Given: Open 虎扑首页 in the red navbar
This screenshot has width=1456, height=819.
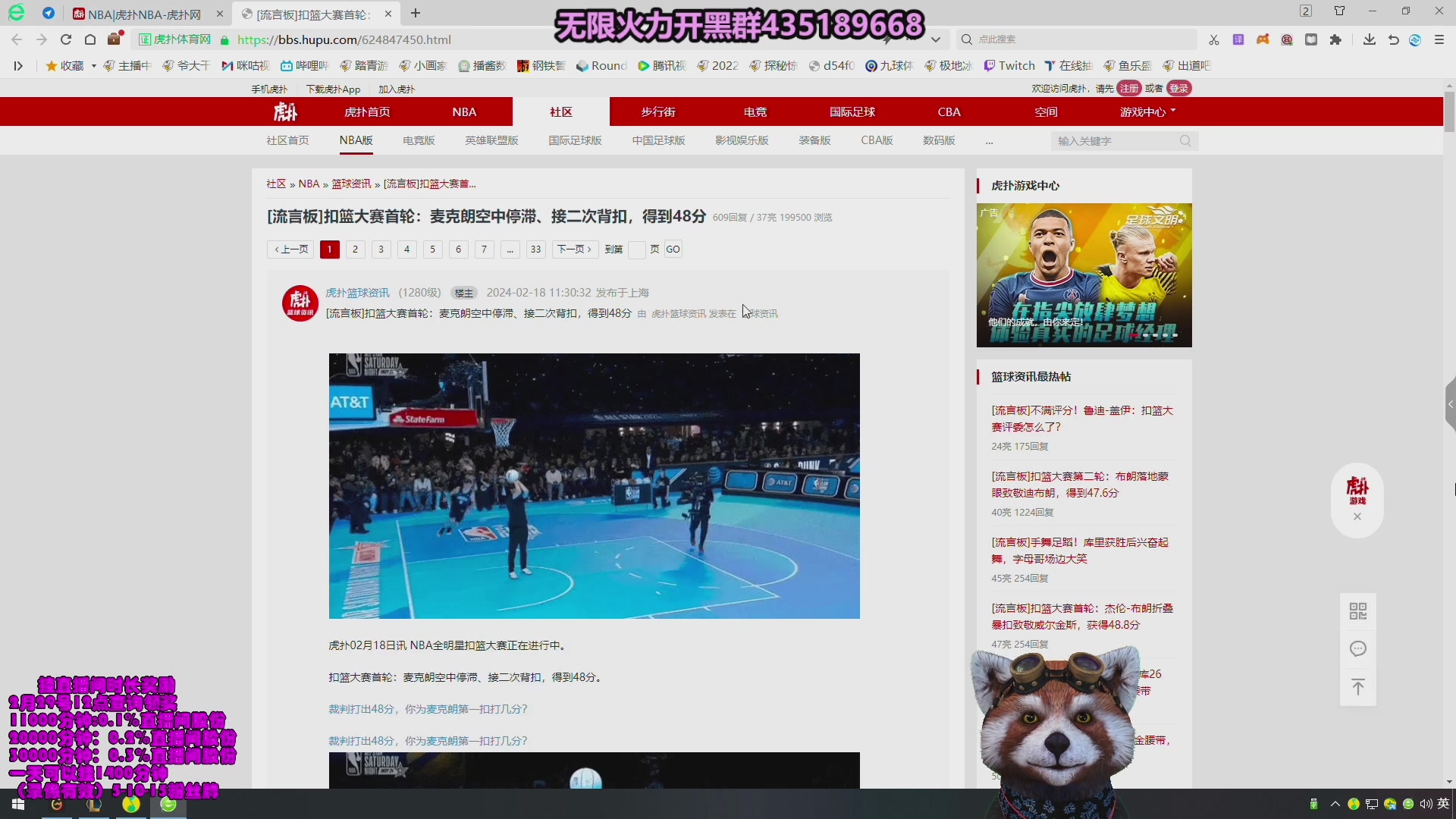Looking at the screenshot, I should click(367, 112).
